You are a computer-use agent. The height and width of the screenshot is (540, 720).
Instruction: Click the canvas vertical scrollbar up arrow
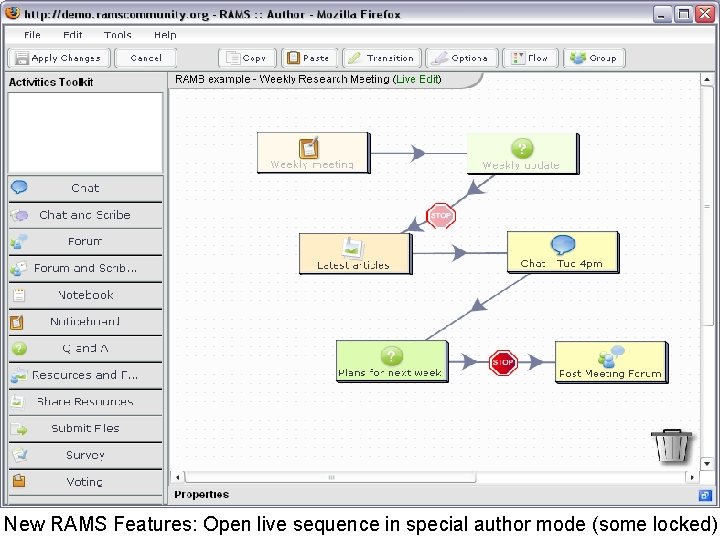click(x=707, y=79)
